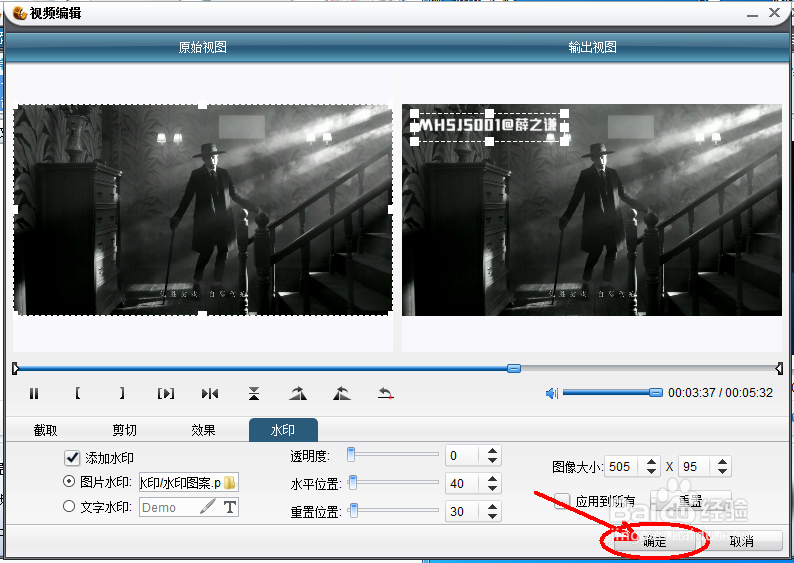The width and height of the screenshot is (794, 563).
Task: Click the 透明度 value field showing 0
Action: [x=462, y=456]
